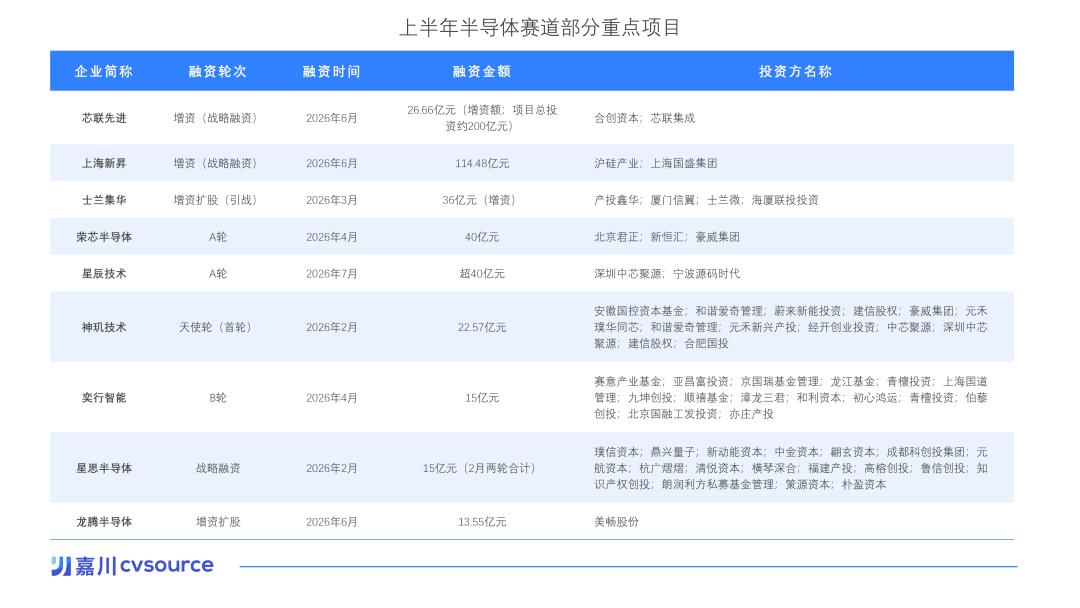The width and height of the screenshot is (1080, 608).
Task: Click 增资扩股(引战) round cell
Action: point(218,200)
